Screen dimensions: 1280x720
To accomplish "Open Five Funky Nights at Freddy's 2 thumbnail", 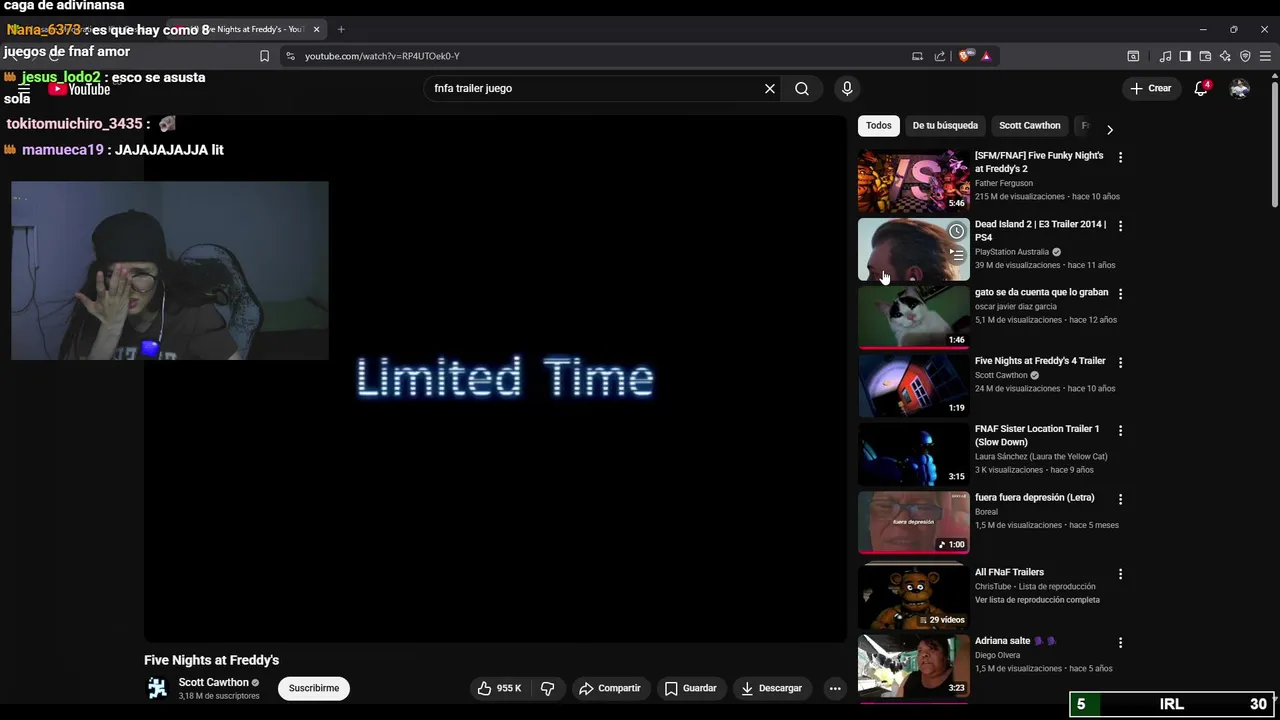I will (913, 181).
